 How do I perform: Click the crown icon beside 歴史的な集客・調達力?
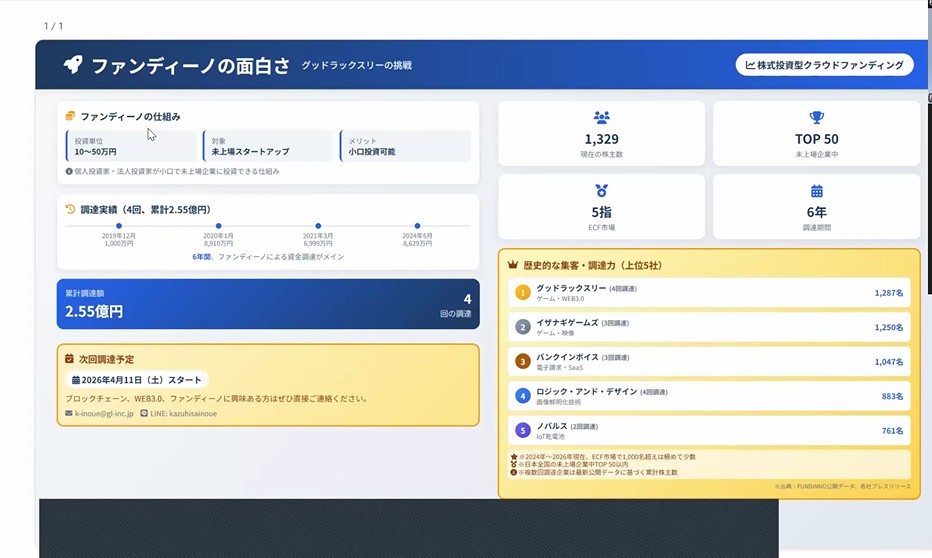pos(512,265)
